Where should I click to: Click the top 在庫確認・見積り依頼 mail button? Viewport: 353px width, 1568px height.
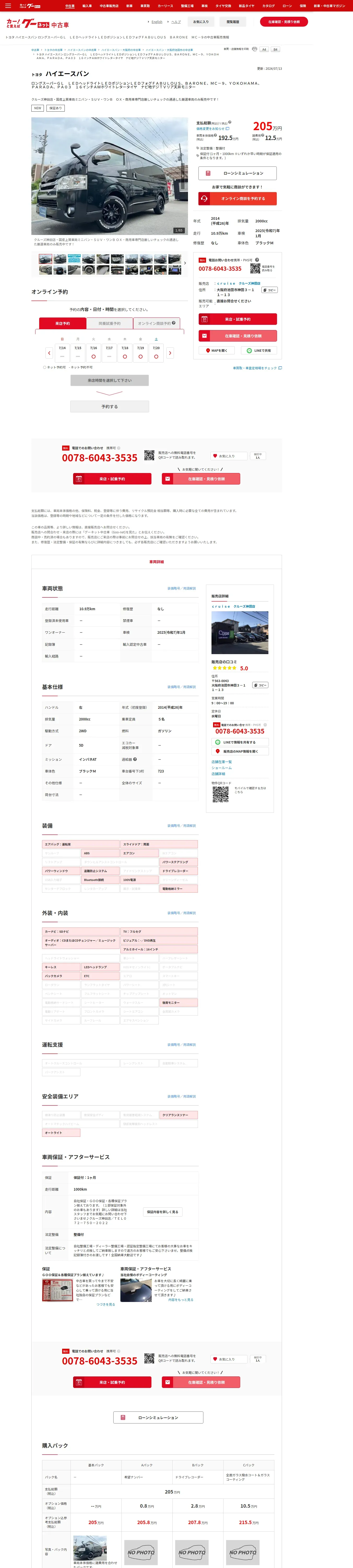pyautogui.click(x=237, y=336)
